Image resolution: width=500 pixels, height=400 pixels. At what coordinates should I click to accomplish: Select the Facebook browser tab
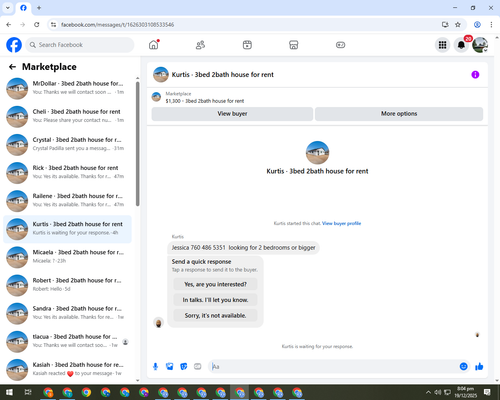coord(23,8)
